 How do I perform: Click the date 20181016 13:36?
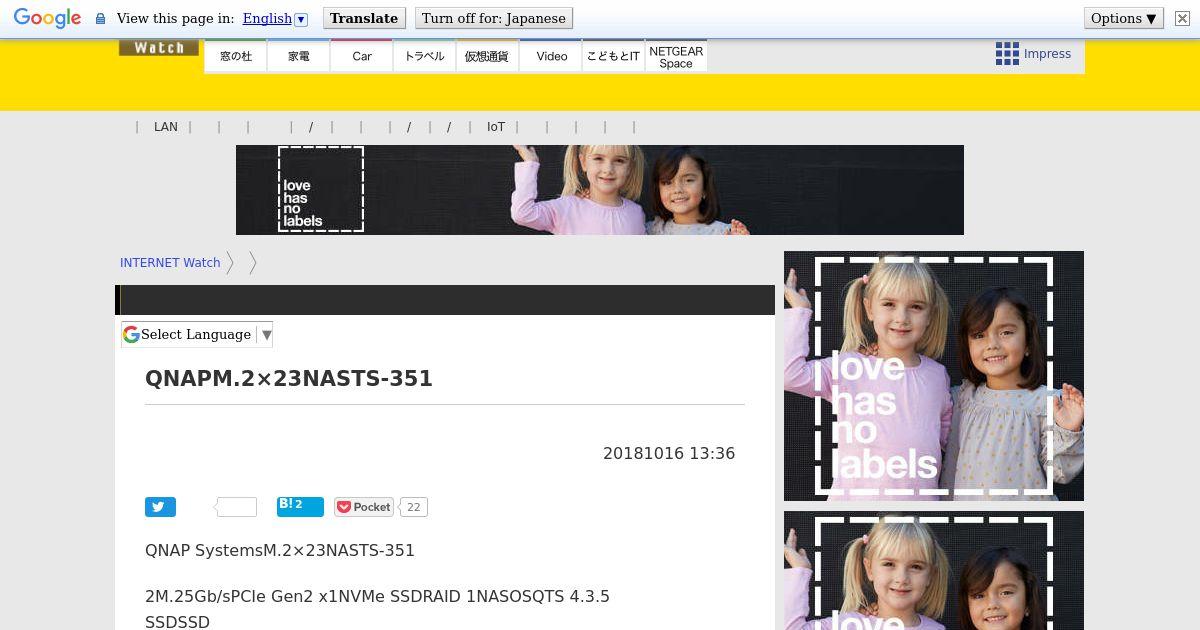tap(669, 453)
